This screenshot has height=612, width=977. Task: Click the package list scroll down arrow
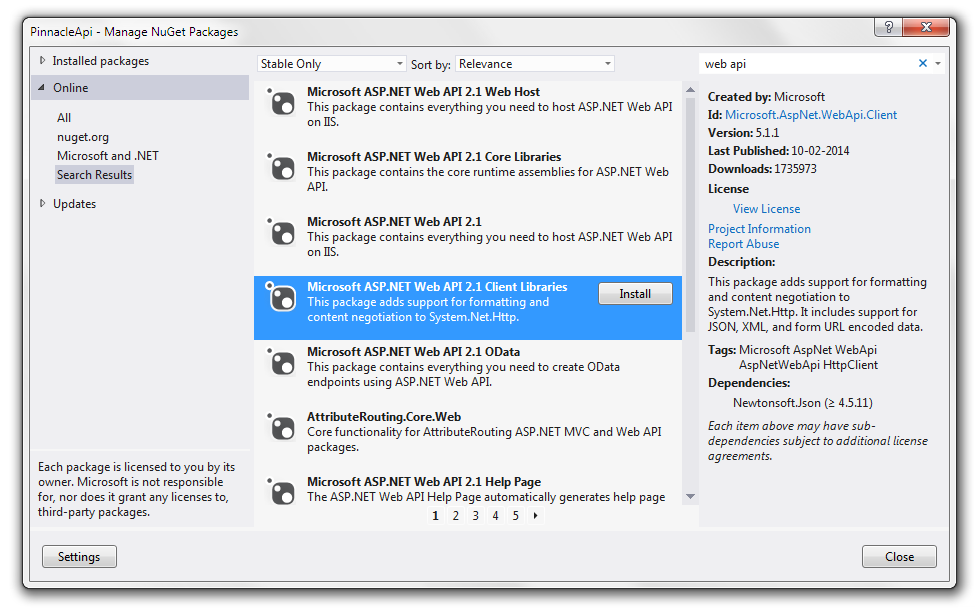pyautogui.click(x=690, y=497)
